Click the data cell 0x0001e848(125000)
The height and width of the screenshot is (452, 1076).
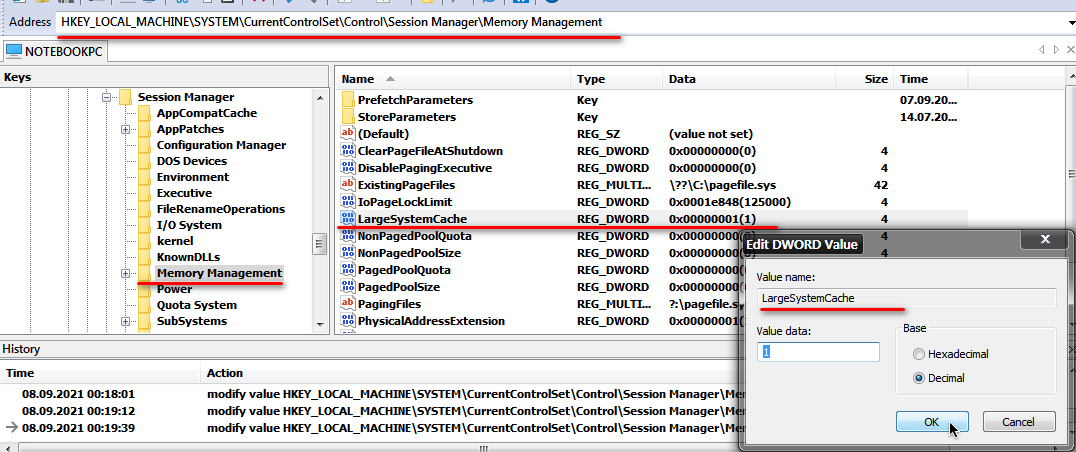(730, 202)
